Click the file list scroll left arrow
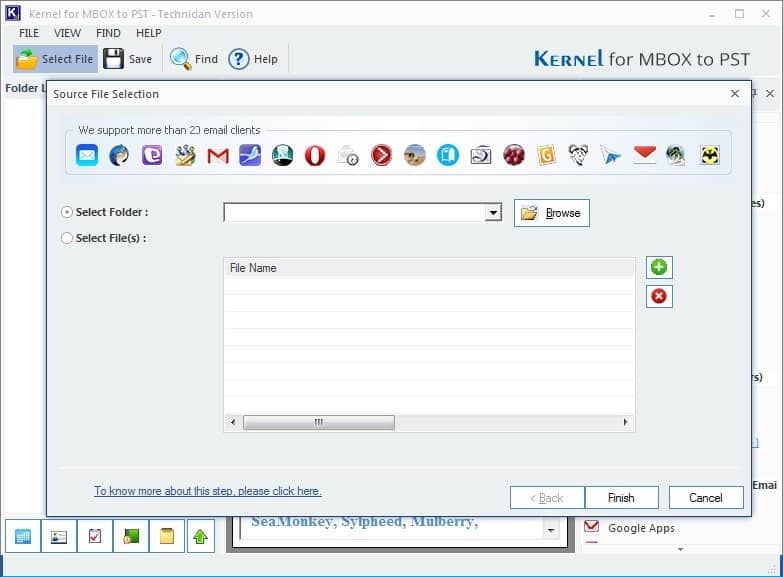This screenshot has width=783, height=577. click(x=233, y=422)
